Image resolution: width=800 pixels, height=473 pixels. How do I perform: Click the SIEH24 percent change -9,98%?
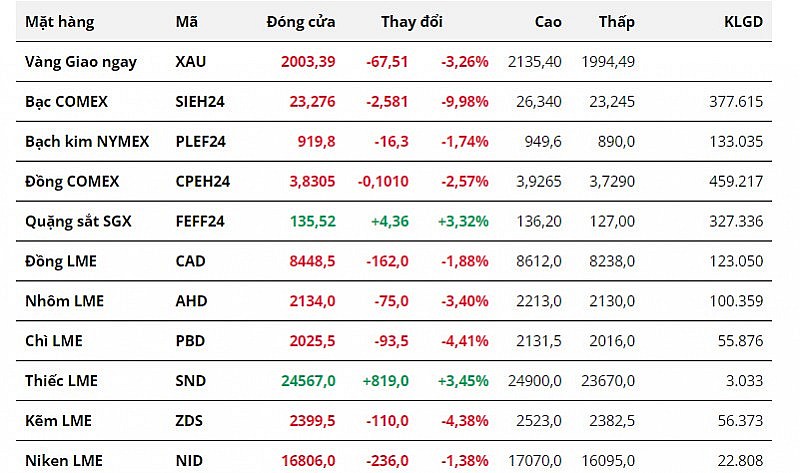[x=464, y=101]
